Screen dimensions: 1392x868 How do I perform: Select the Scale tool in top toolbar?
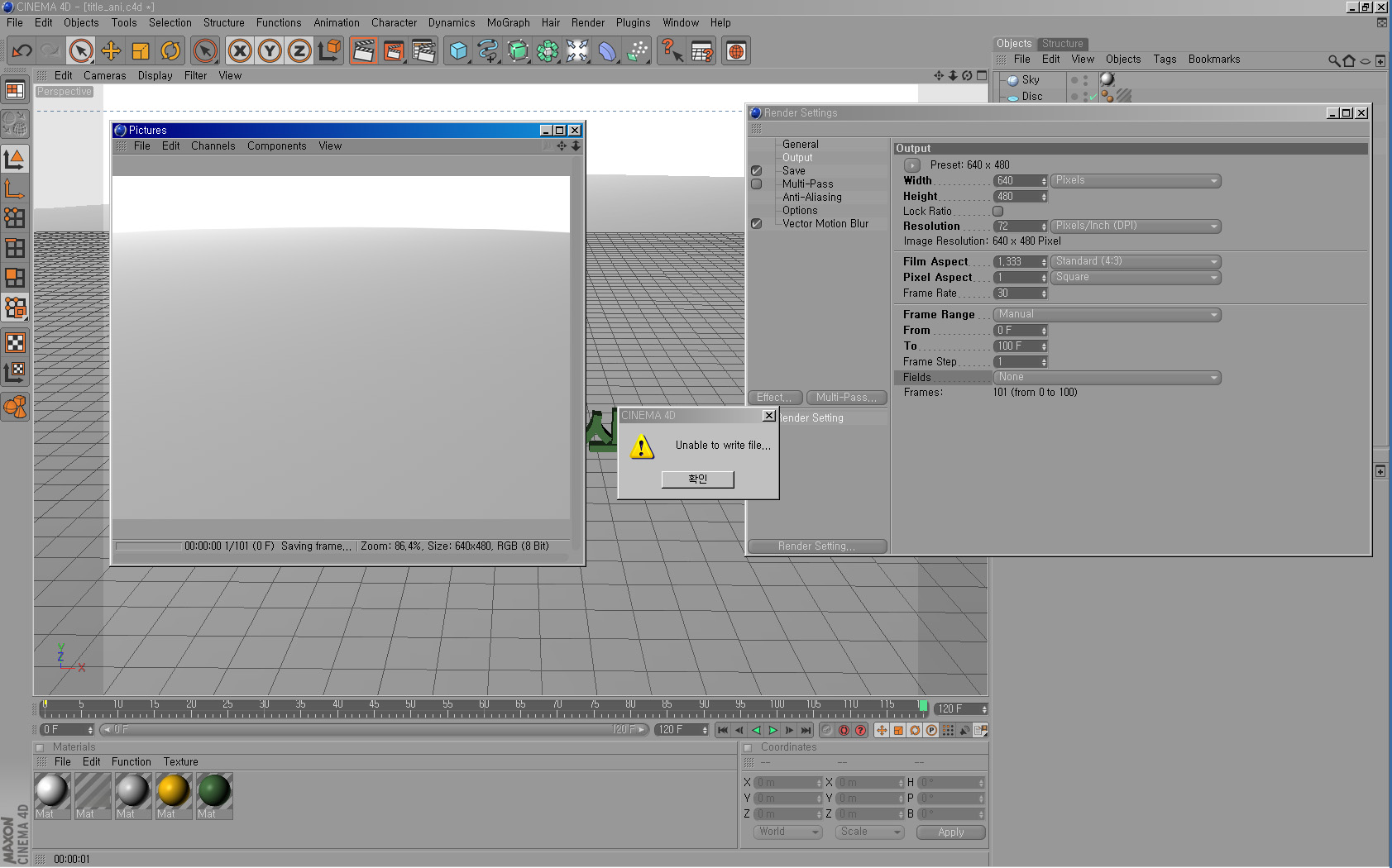(x=141, y=51)
